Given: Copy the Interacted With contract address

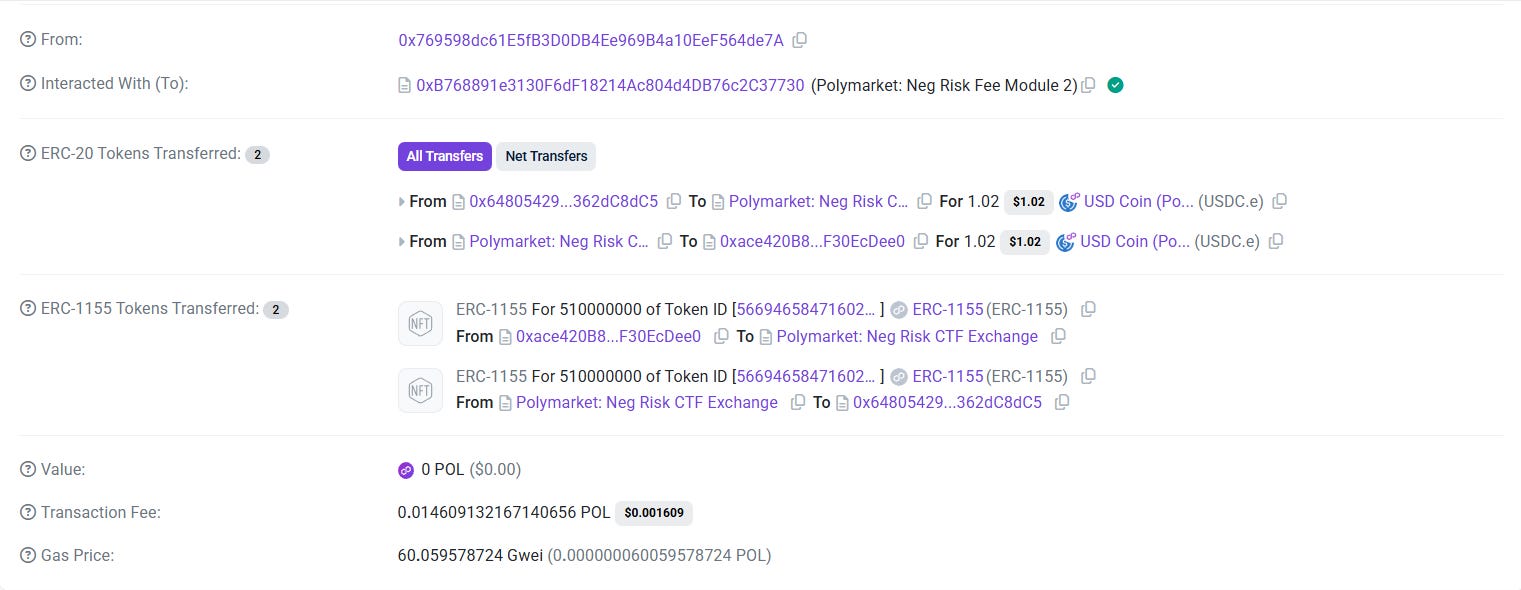Looking at the screenshot, I should click(1089, 85).
